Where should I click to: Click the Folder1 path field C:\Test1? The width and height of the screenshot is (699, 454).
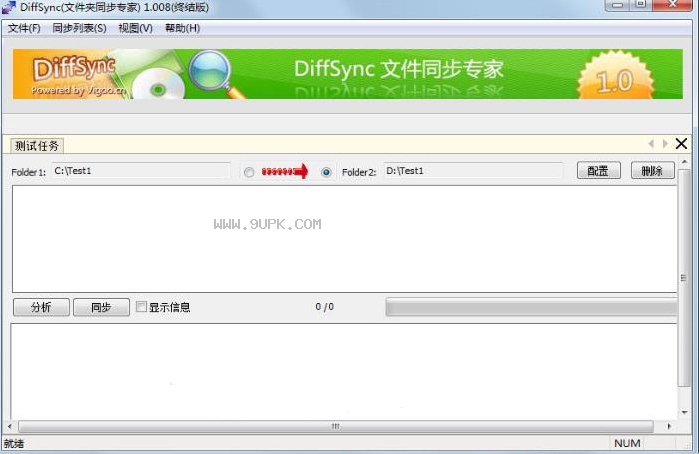pyautogui.click(x=141, y=171)
